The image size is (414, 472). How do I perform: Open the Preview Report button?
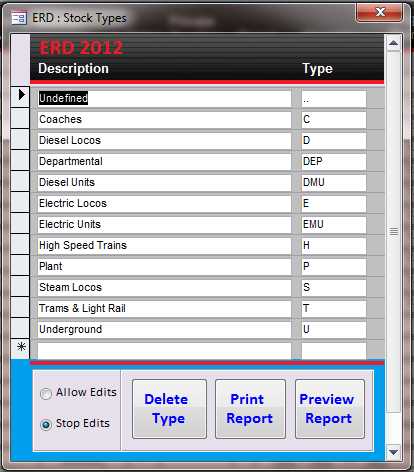[330, 409]
